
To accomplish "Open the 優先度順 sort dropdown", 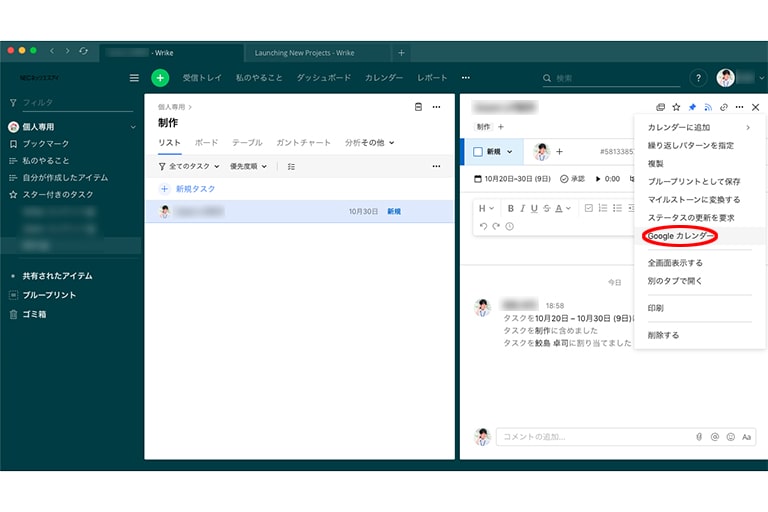I will 248,167.
